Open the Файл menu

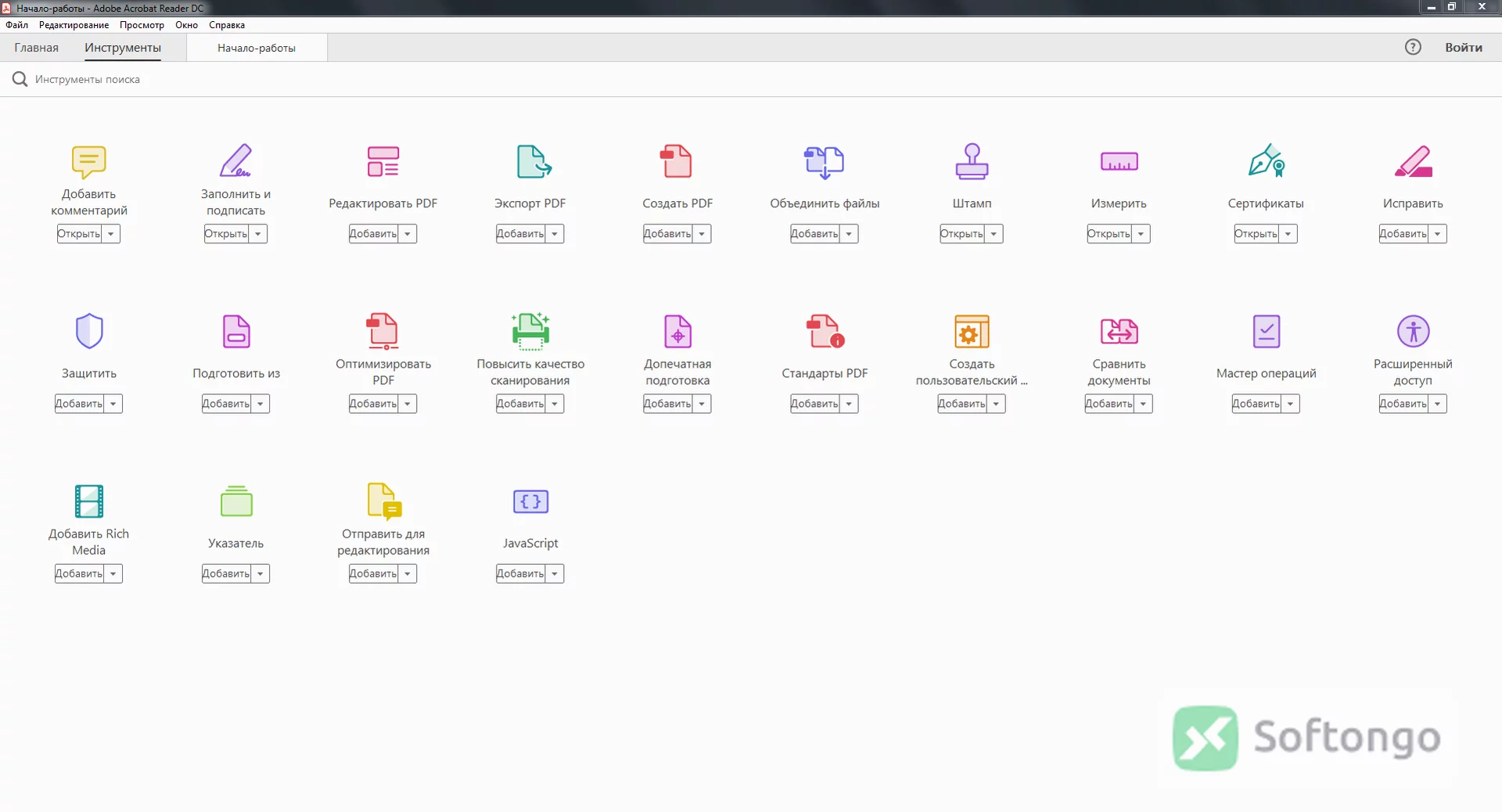click(17, 25)
